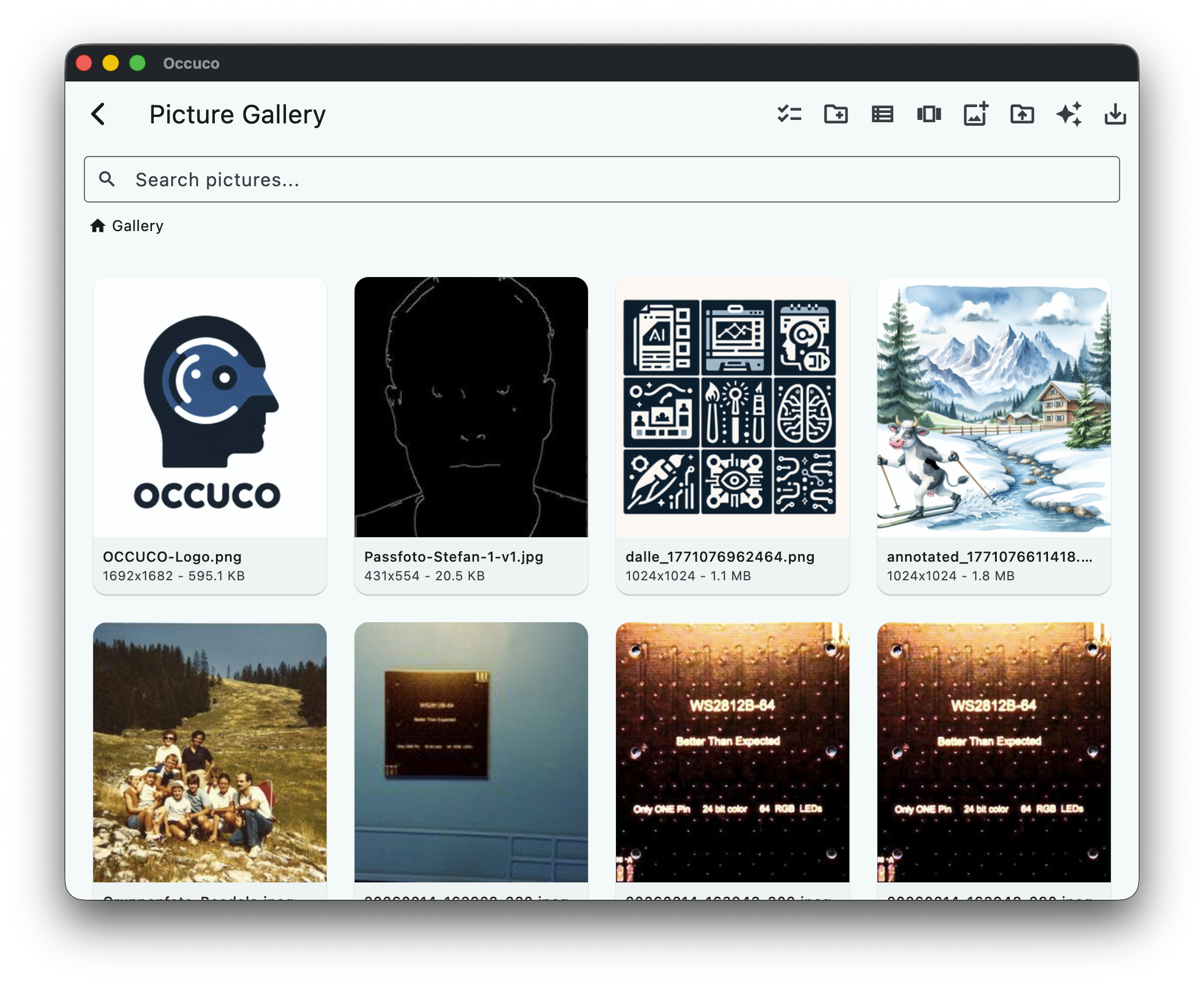Create a new folder in the gallery

836,114
